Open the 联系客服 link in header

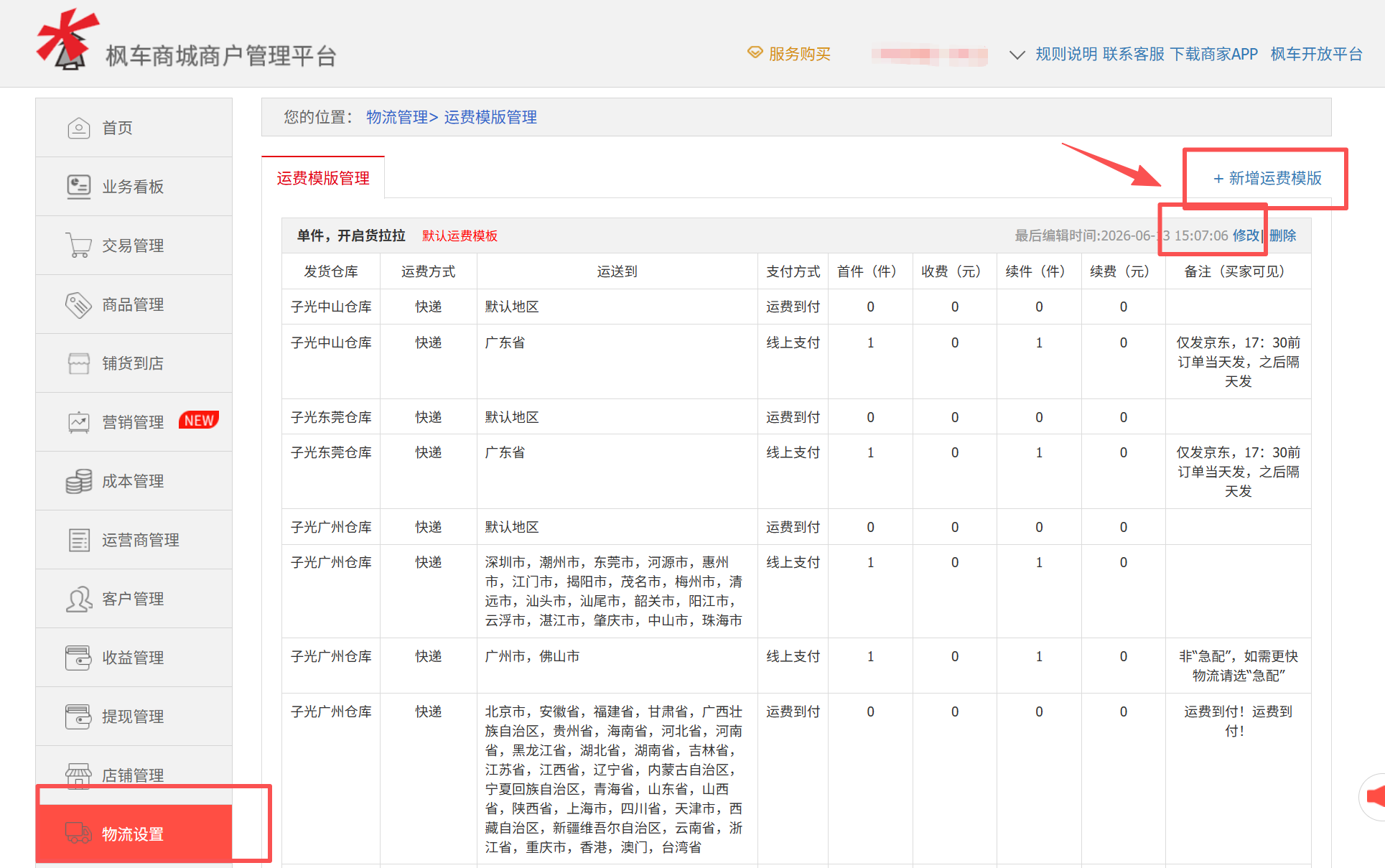(1134, 54)
